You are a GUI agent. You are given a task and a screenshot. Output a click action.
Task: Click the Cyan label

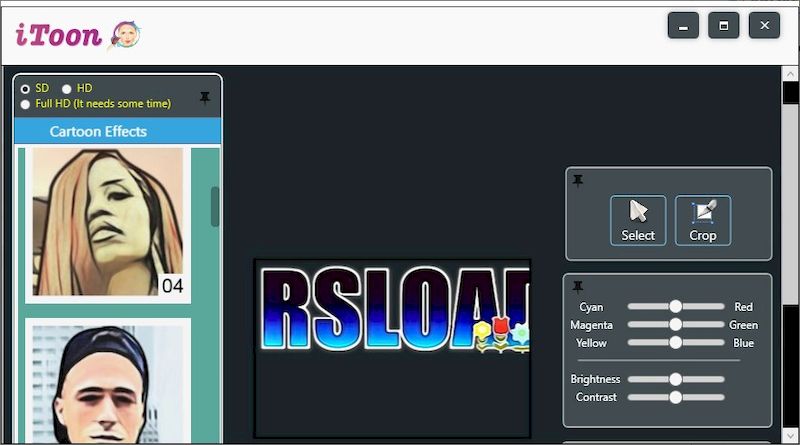[591, 307]
